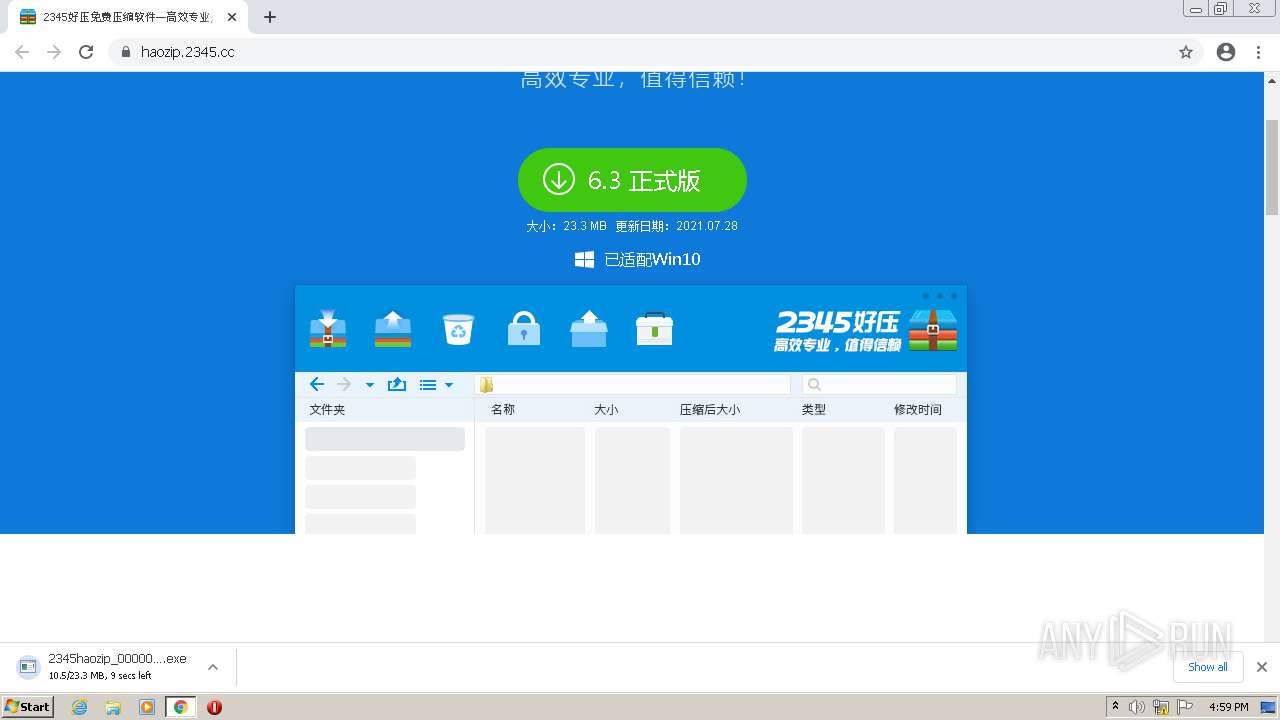Click the extract archive icon in preview

point(393,328)
